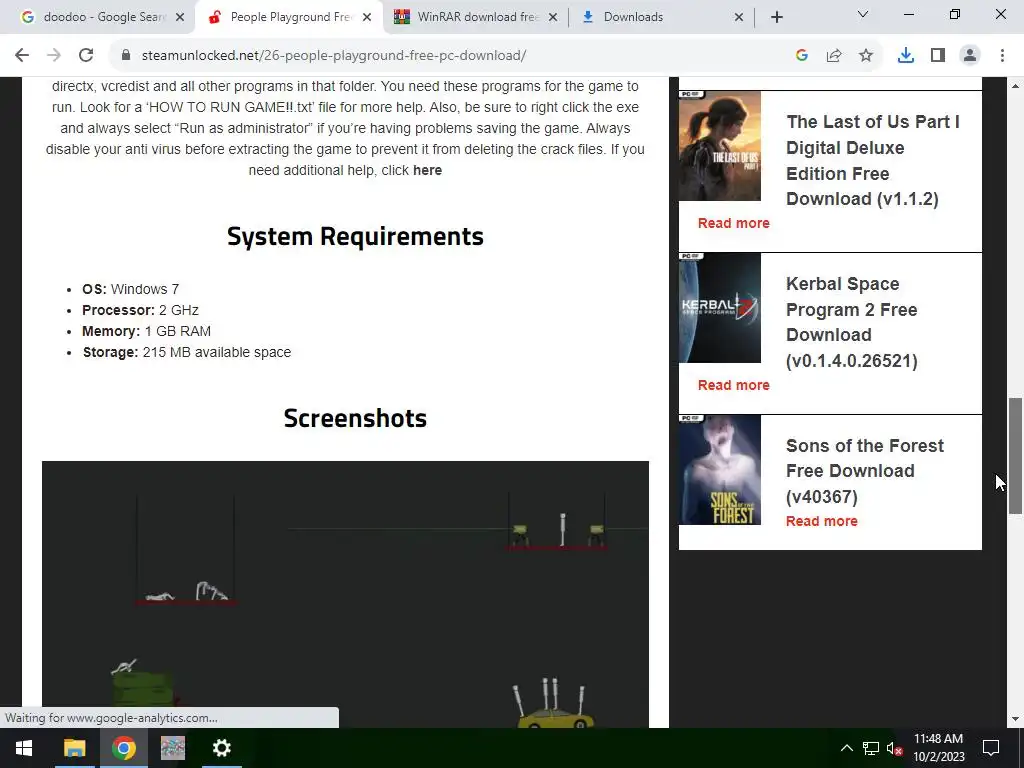Open The Last of Us Part I title link

(x=872, y=160)
